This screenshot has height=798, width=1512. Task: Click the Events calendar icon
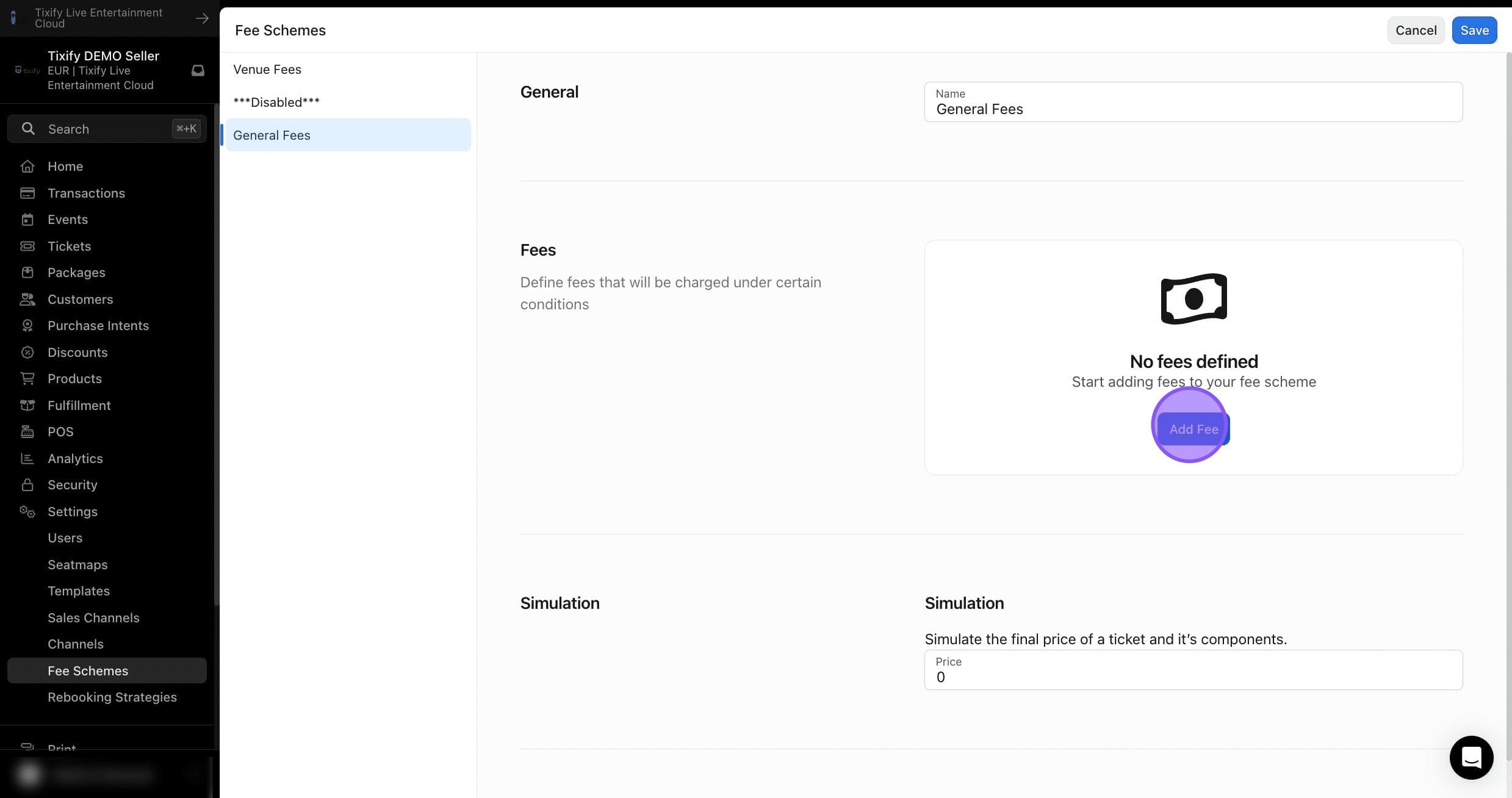coord(27,220)
